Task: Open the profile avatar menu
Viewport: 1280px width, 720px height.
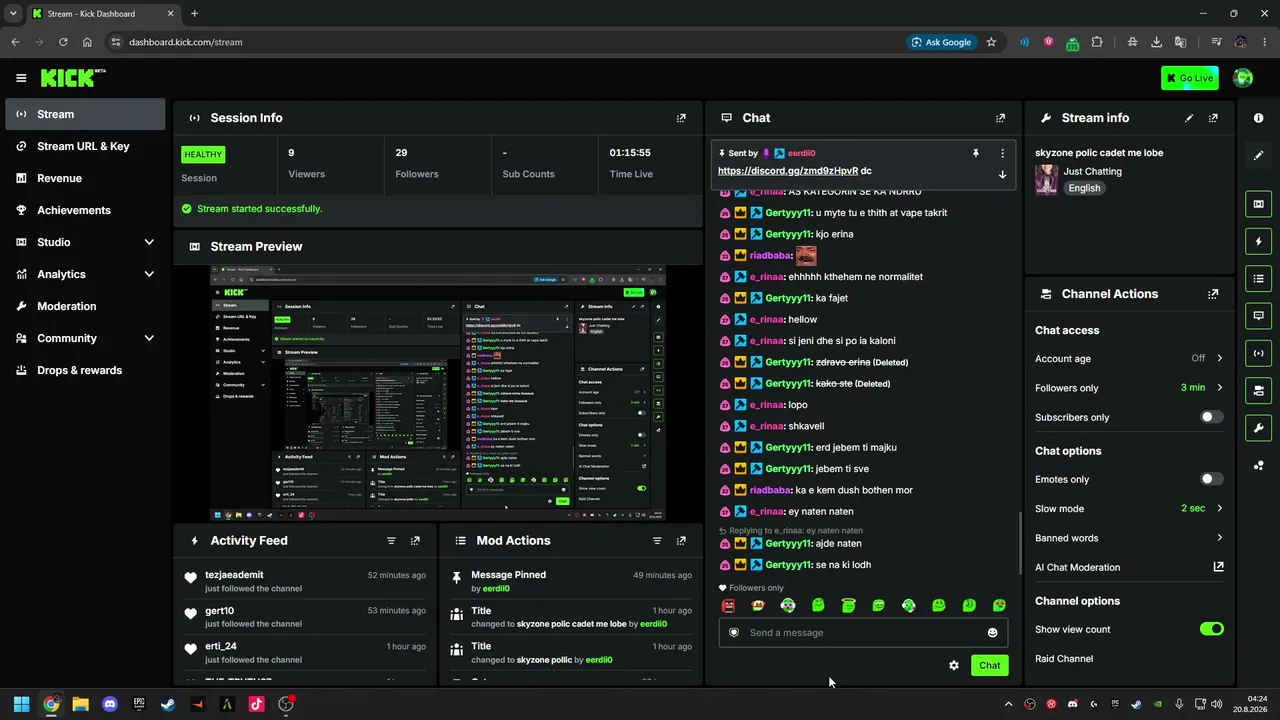Action: (x=1243, y=78)
